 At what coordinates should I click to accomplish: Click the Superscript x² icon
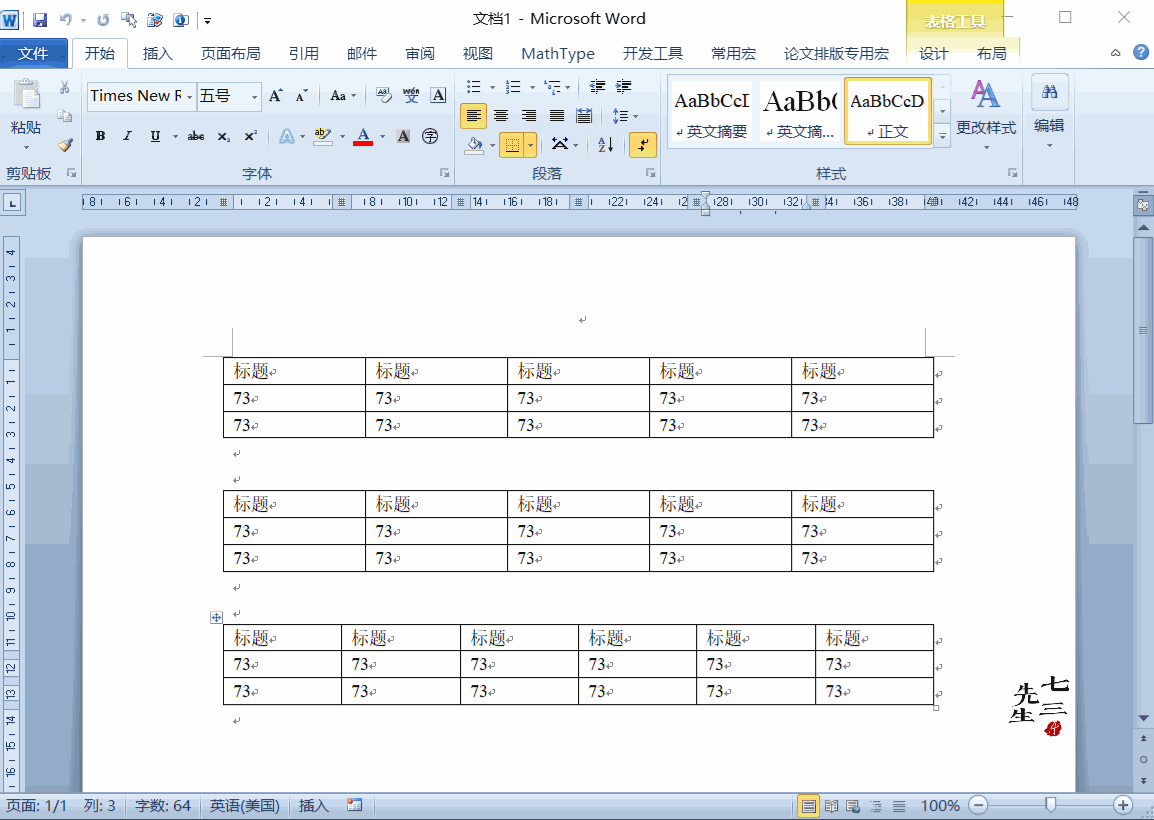click(x=250, y=136)
